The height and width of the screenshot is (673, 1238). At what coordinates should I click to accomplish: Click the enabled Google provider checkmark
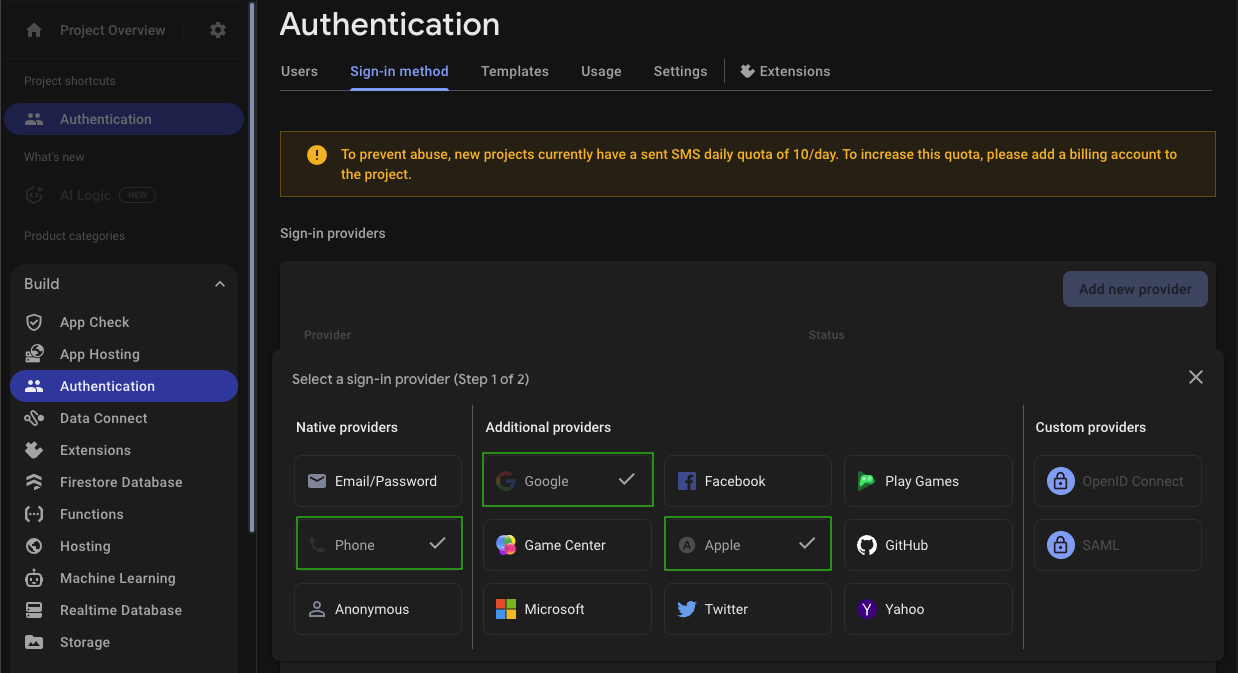tap(627, 480)
